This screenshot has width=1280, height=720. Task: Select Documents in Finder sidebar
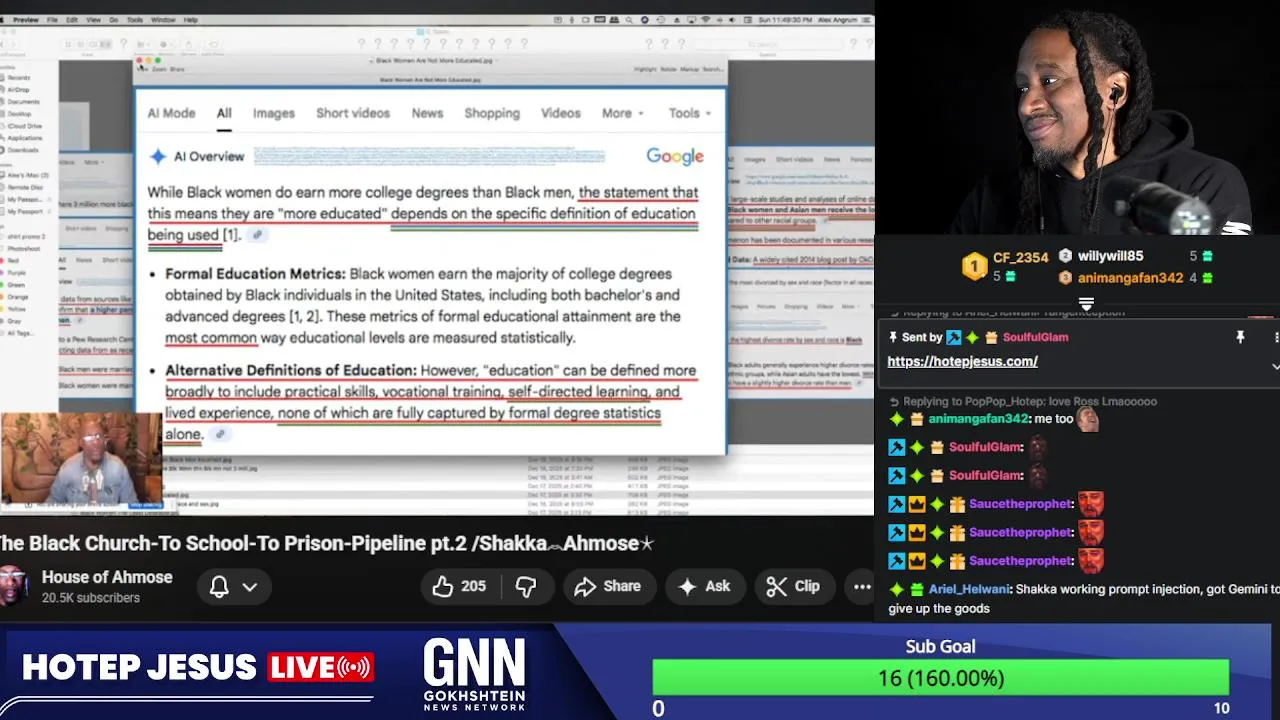23,102
